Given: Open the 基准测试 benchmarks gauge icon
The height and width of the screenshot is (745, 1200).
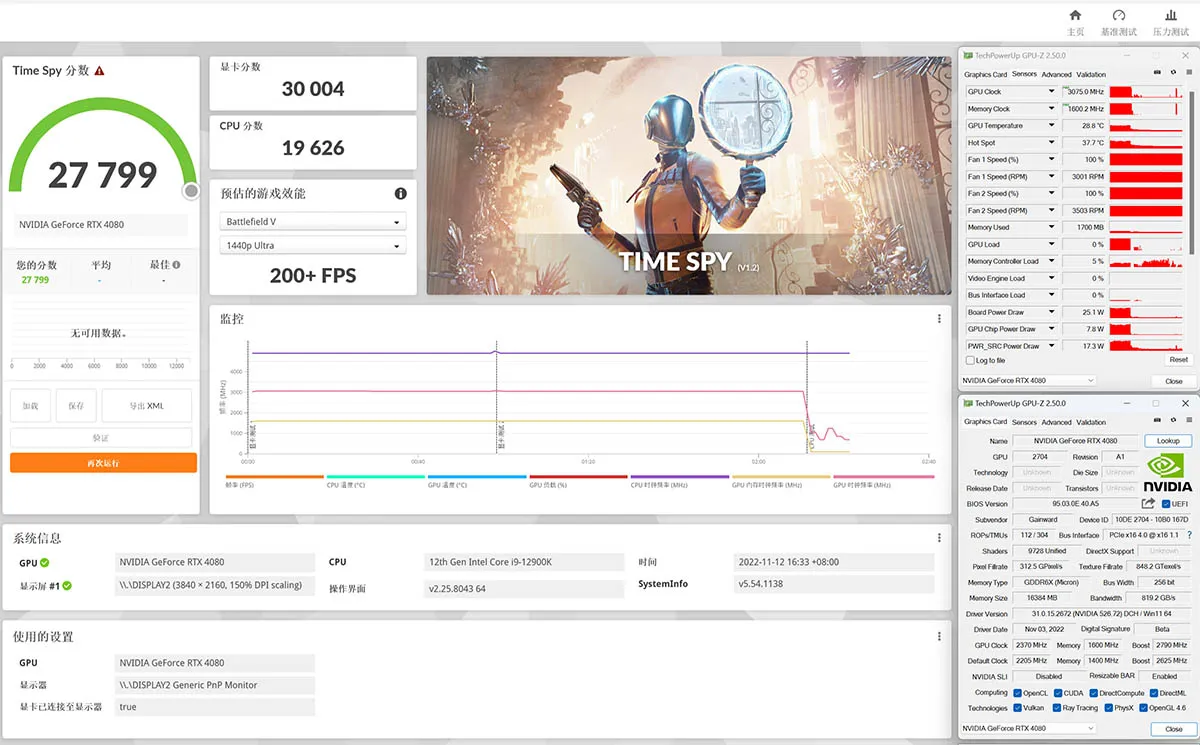Looking at the screenshot, I should pos(1119,16).
